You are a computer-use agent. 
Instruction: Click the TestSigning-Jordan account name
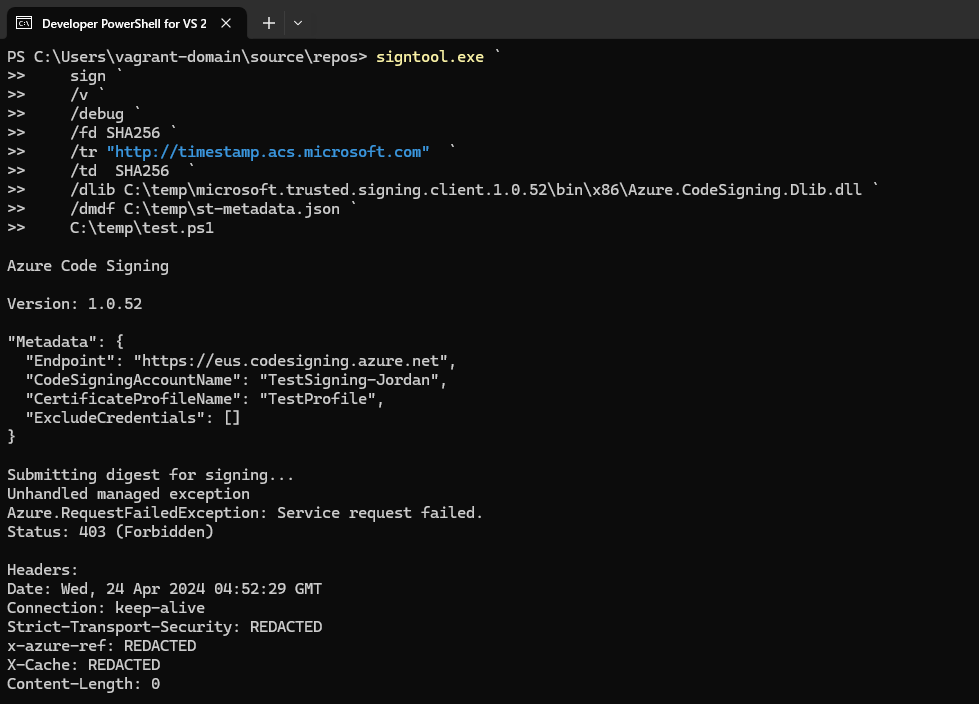[x=349, y=379]
